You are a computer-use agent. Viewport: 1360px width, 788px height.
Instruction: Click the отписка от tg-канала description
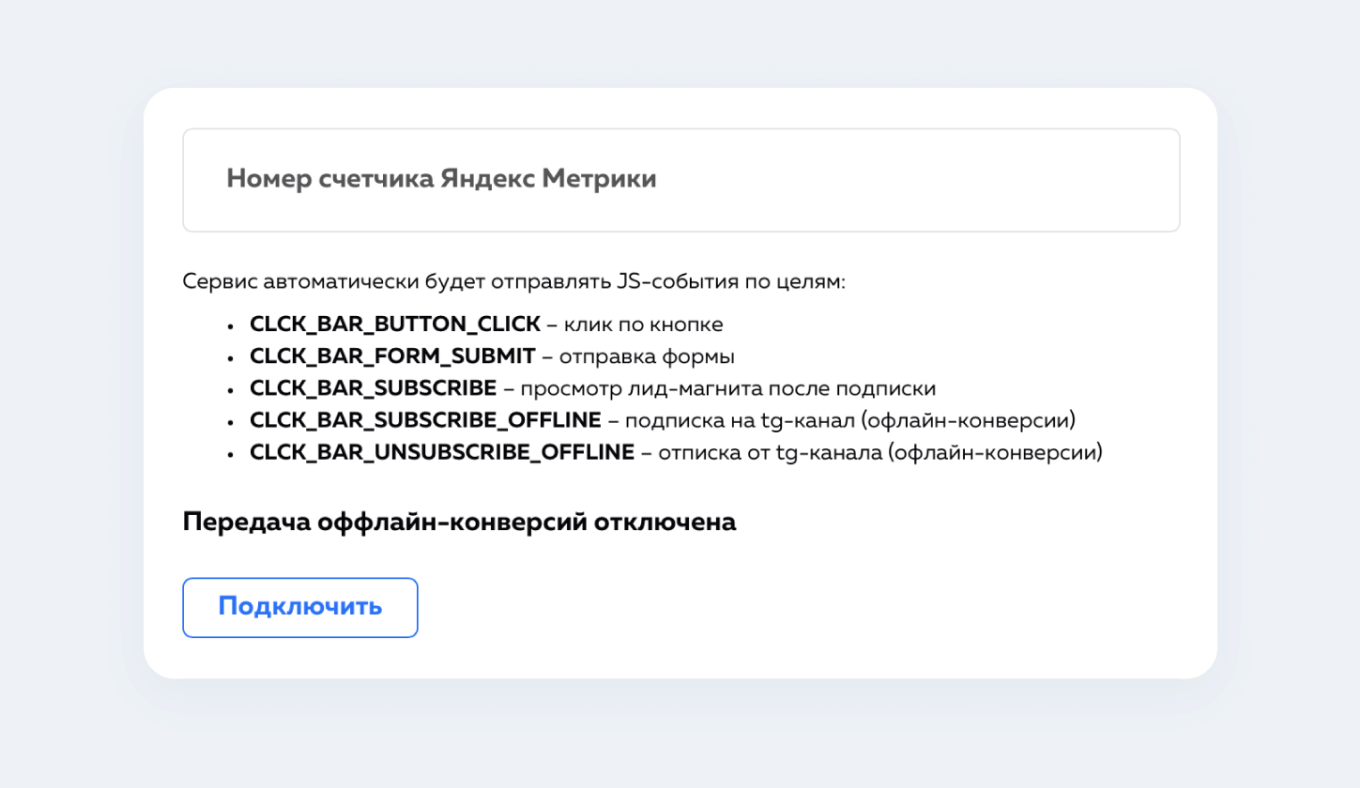point(880,451)
